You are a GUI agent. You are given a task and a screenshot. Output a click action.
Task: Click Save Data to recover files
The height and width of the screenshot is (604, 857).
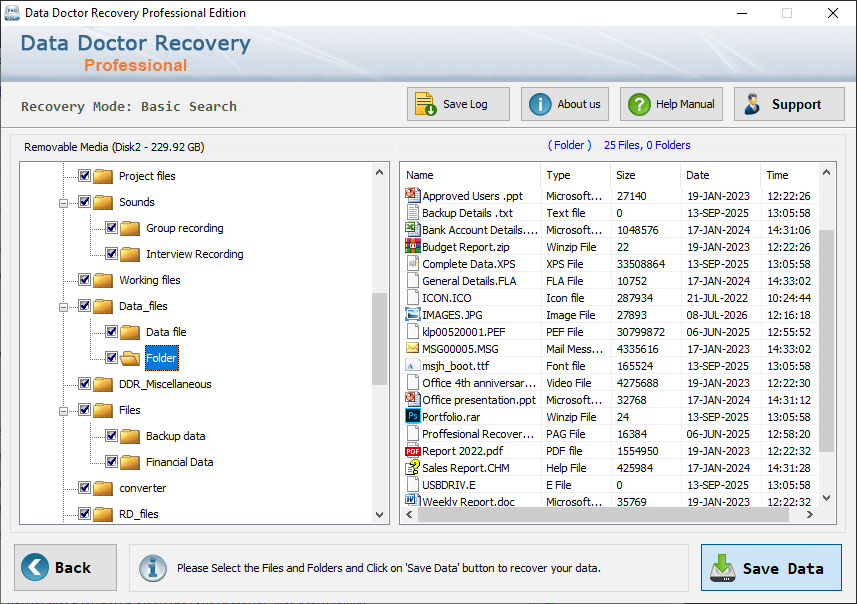pos(771,567)
